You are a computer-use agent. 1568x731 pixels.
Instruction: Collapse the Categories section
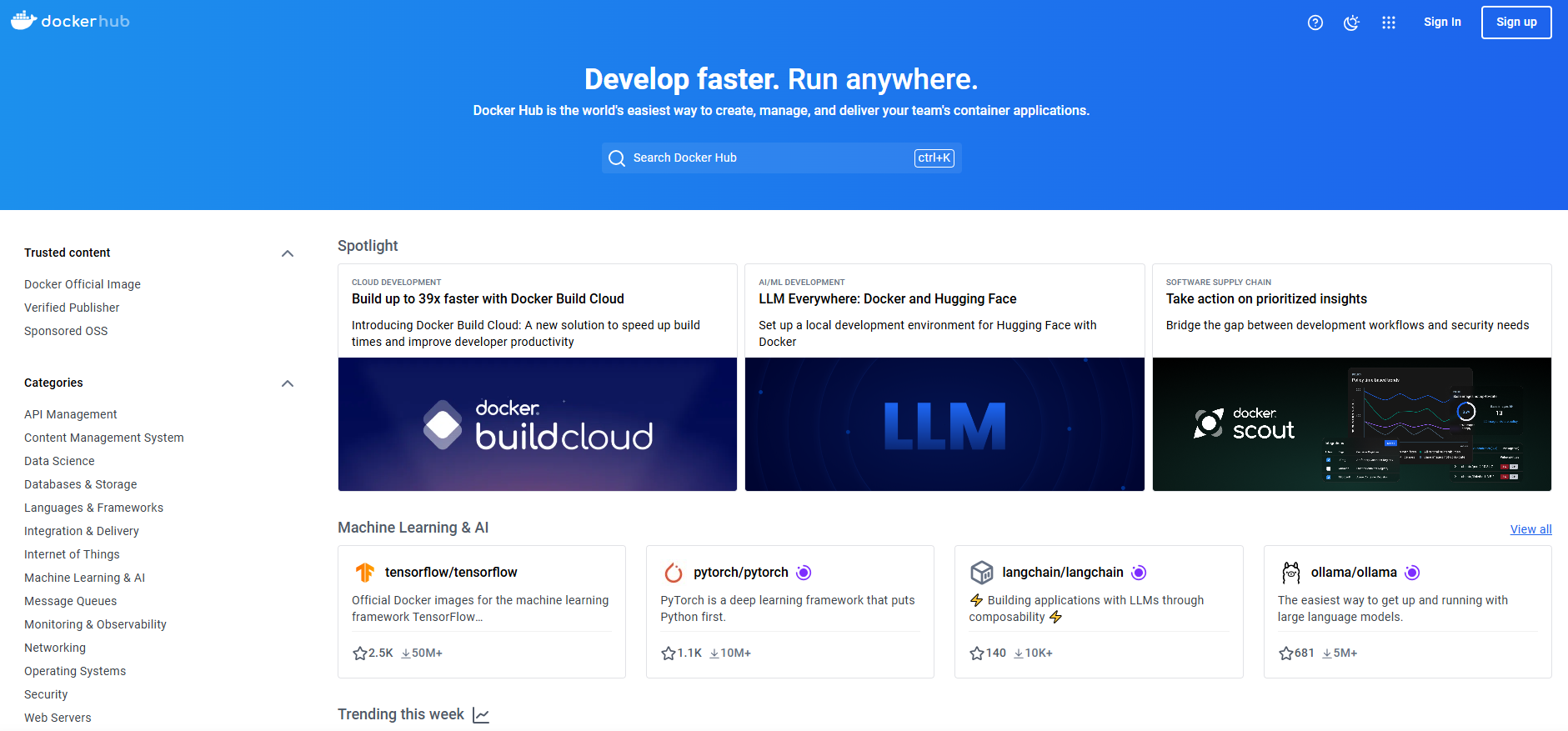click(288, 383)
